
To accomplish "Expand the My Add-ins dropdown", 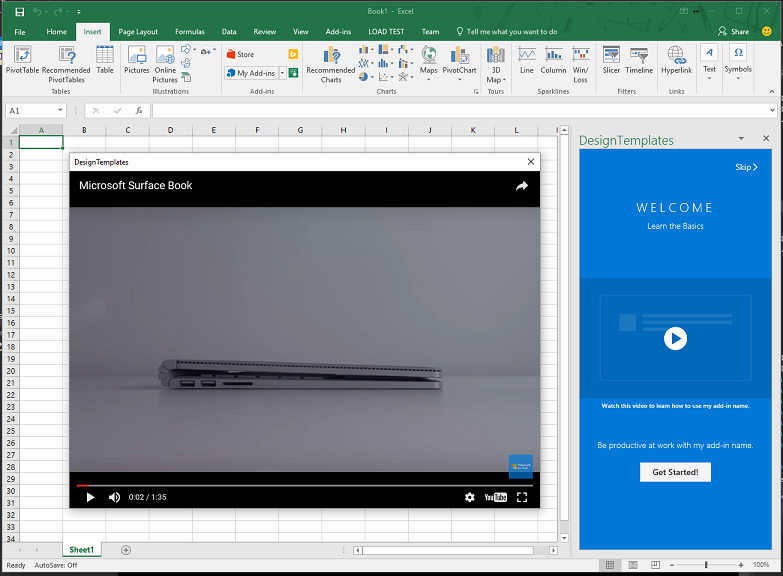I will click(x=282, y=73).
